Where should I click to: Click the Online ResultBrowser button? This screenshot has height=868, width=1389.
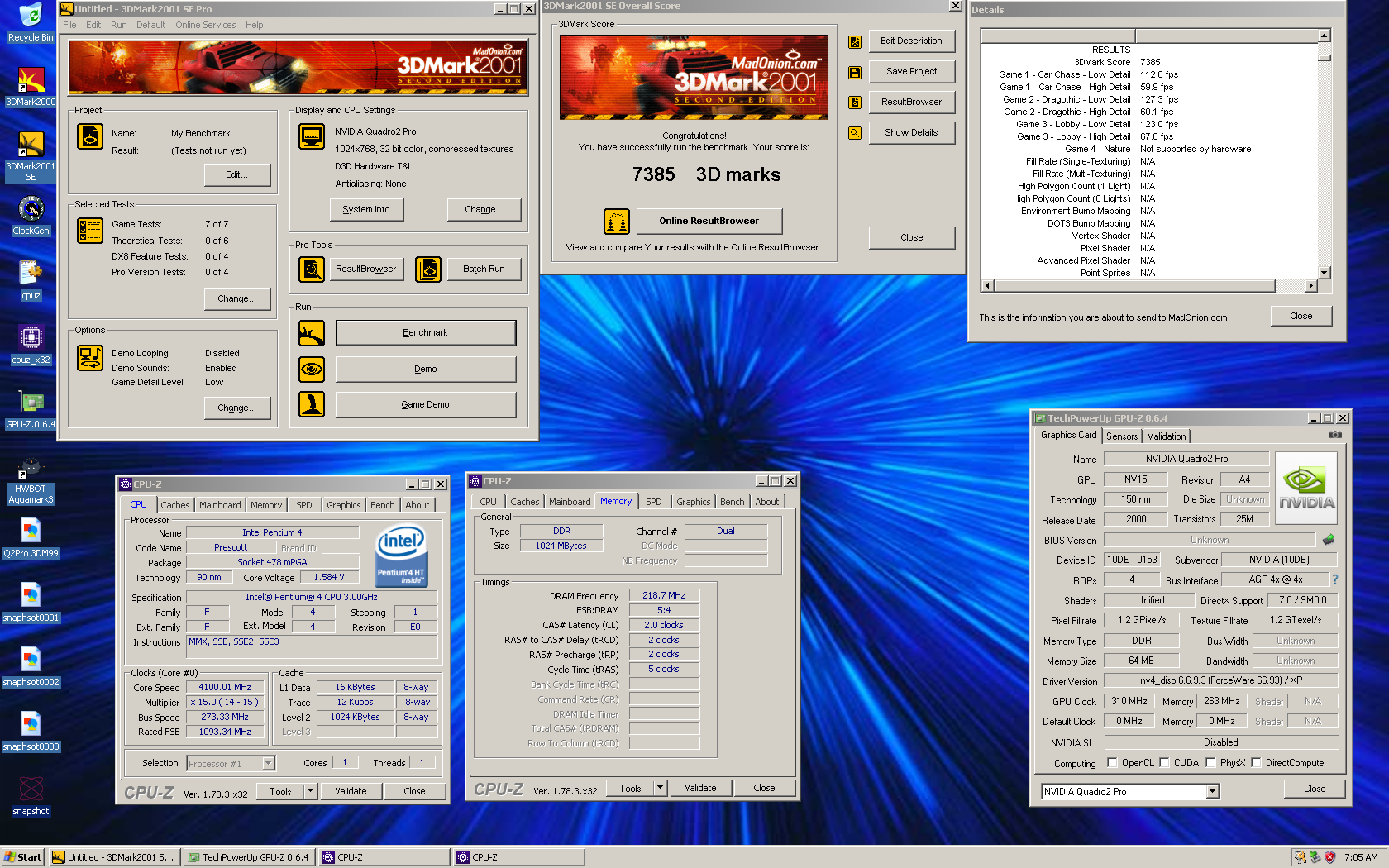pos(709,221)
